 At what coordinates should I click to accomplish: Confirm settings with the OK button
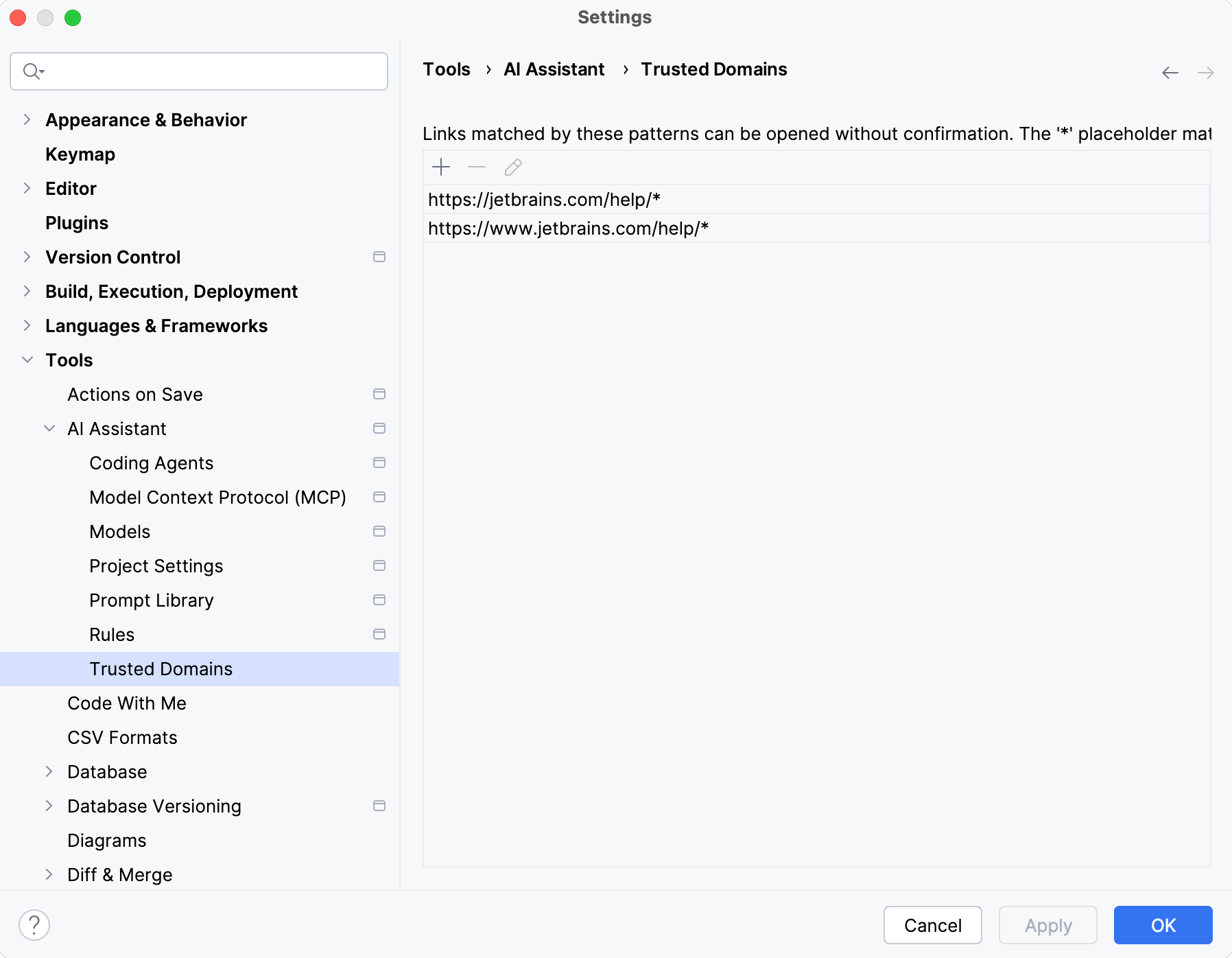(x=1163, y=925)
